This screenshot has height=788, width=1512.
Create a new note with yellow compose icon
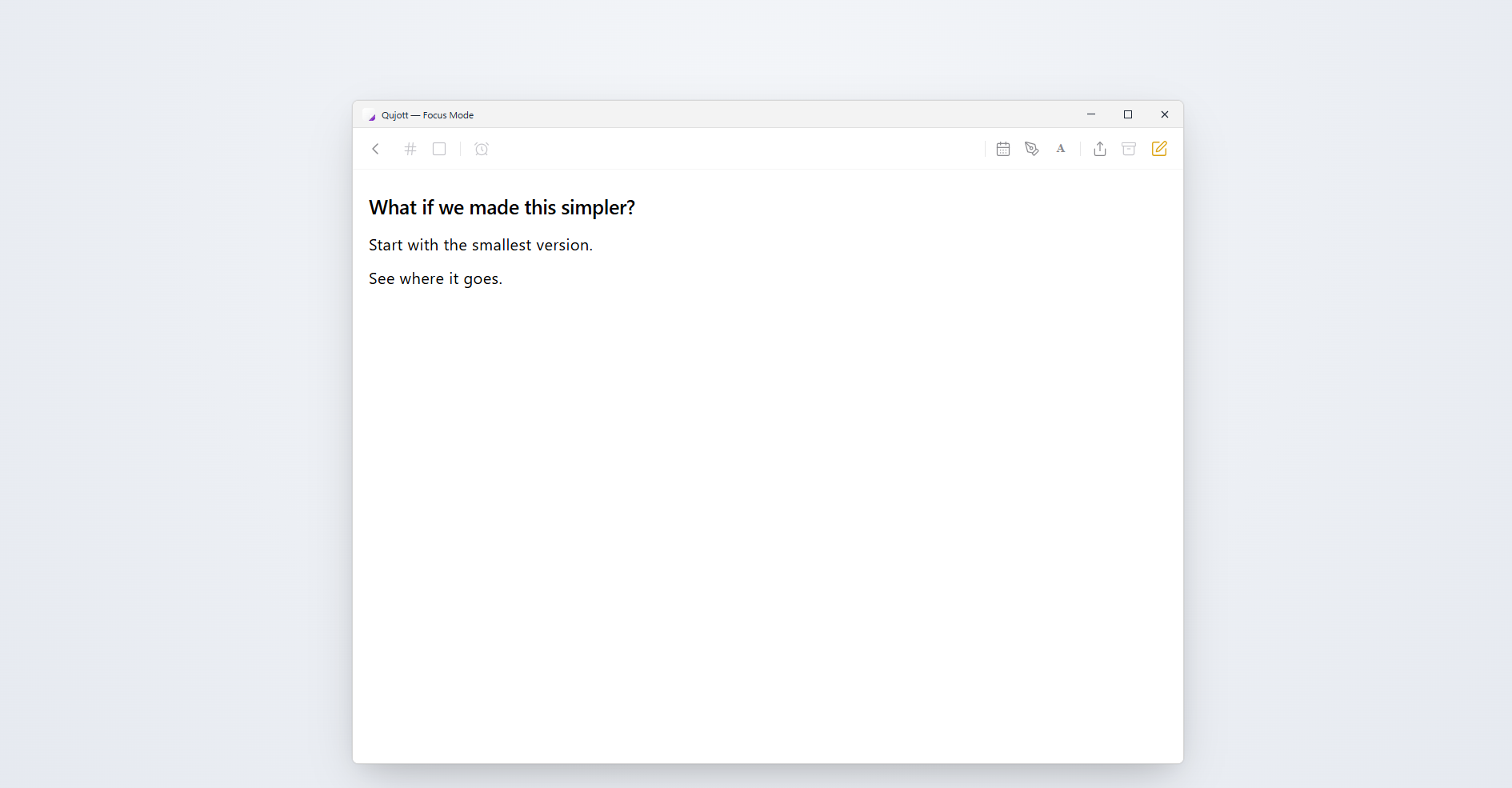click(1159, 149)
